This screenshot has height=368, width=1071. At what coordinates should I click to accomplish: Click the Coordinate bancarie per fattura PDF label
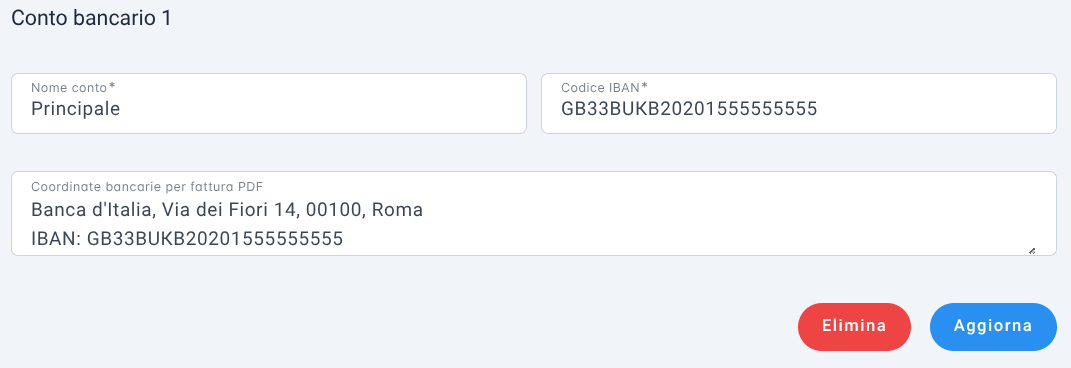pyautogui.click(x=148, y=186)
